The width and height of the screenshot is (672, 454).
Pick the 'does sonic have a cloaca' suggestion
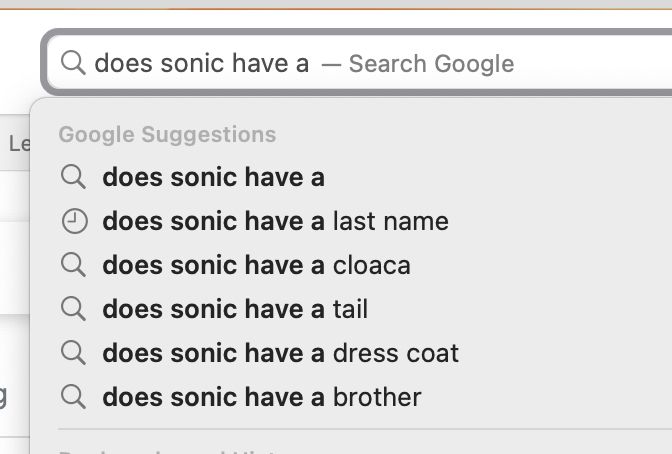click(x=256, y=265)
